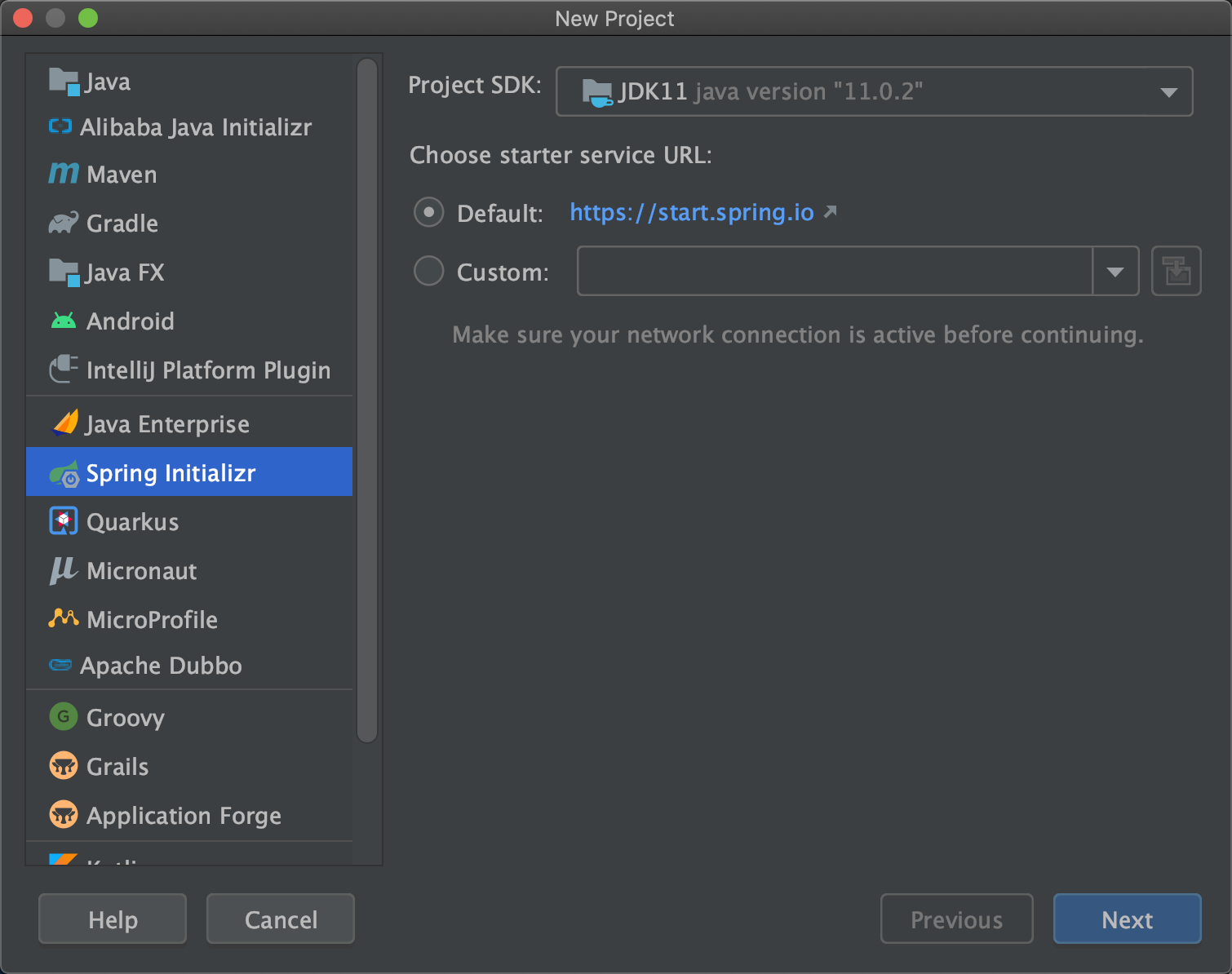Click the red close window button

23,17
